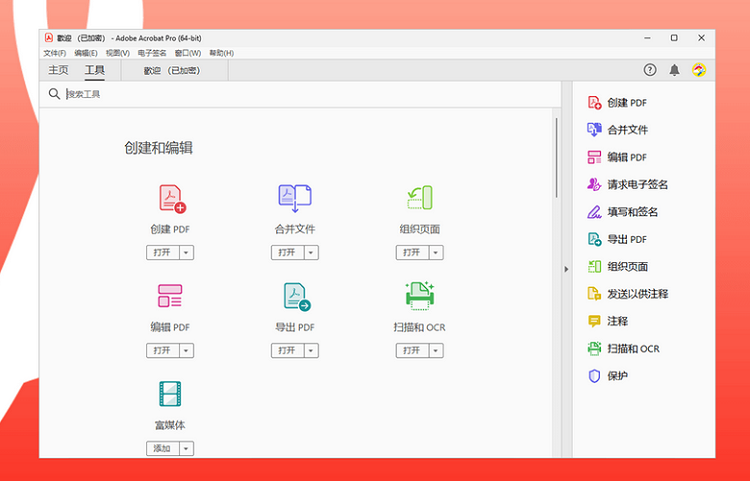Open the user profile avatar
This screenshot has height=481, width=750.
[x=699, y=70]
